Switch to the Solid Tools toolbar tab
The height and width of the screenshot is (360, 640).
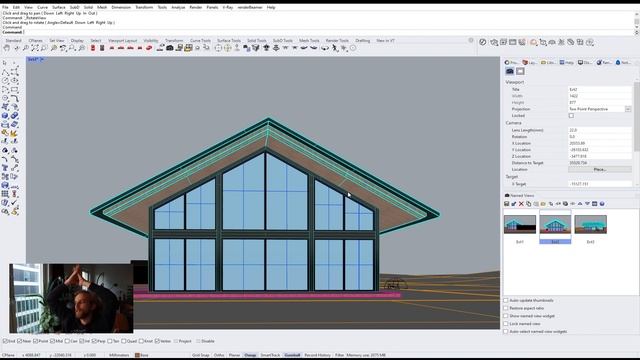click(x=256, y=41)
